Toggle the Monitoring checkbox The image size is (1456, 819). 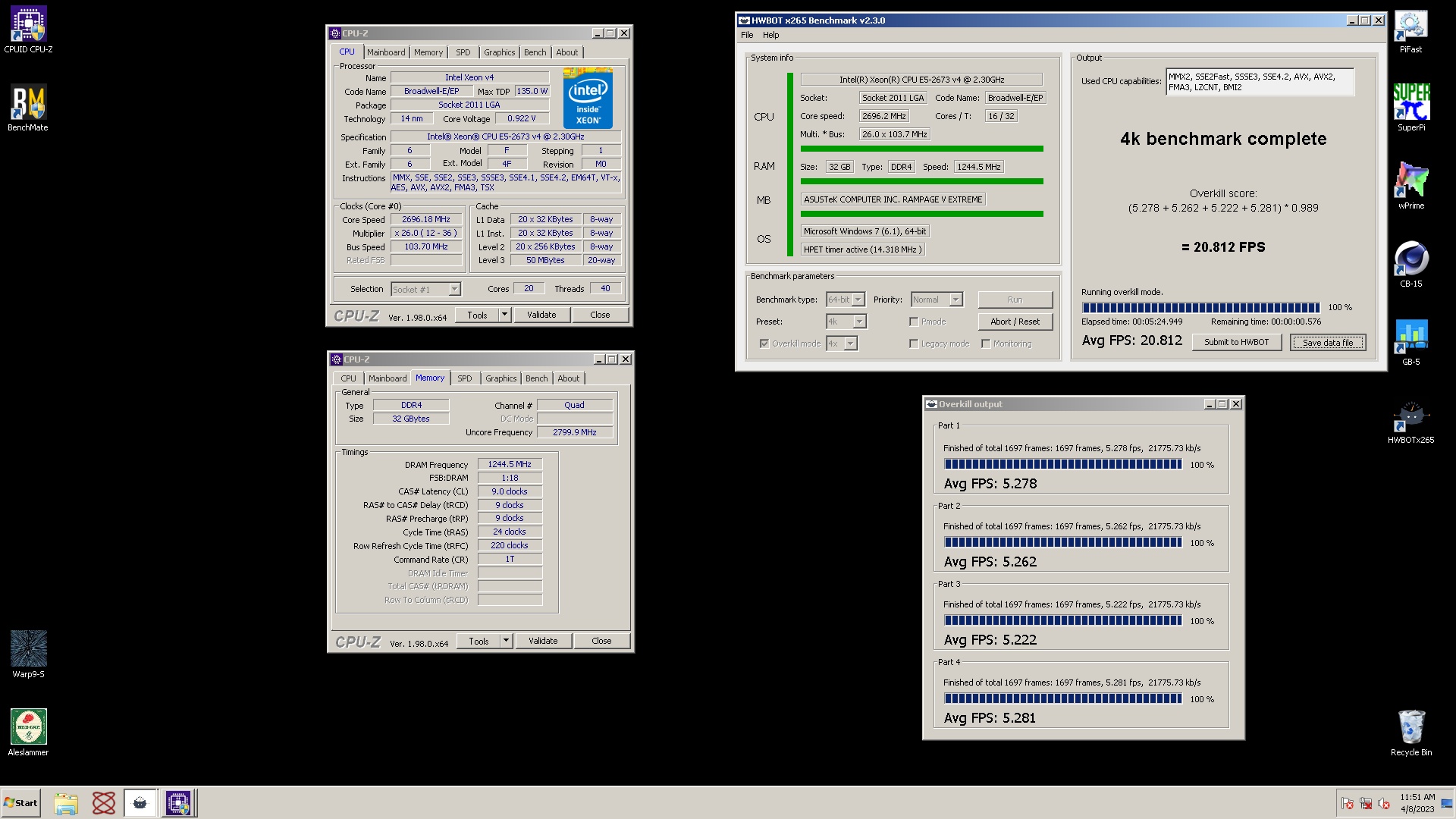986,344
